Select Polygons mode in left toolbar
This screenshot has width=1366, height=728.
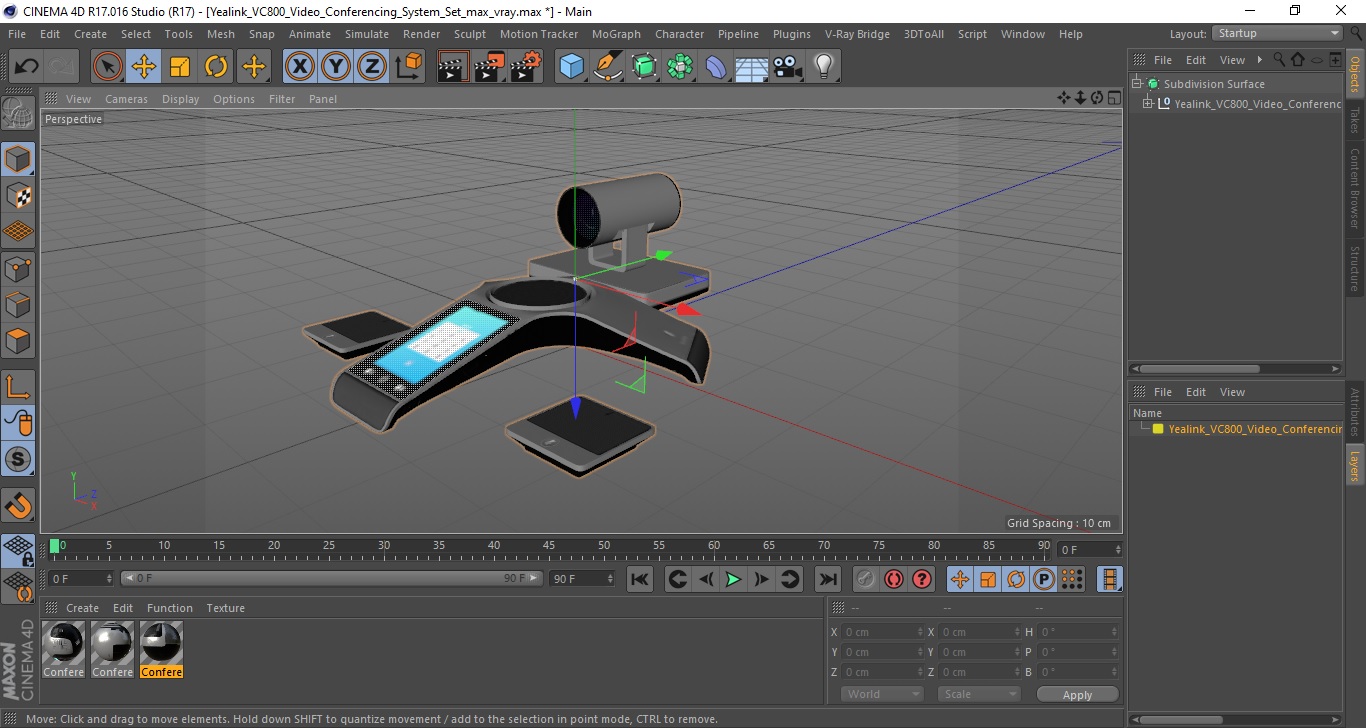(18, 340)
